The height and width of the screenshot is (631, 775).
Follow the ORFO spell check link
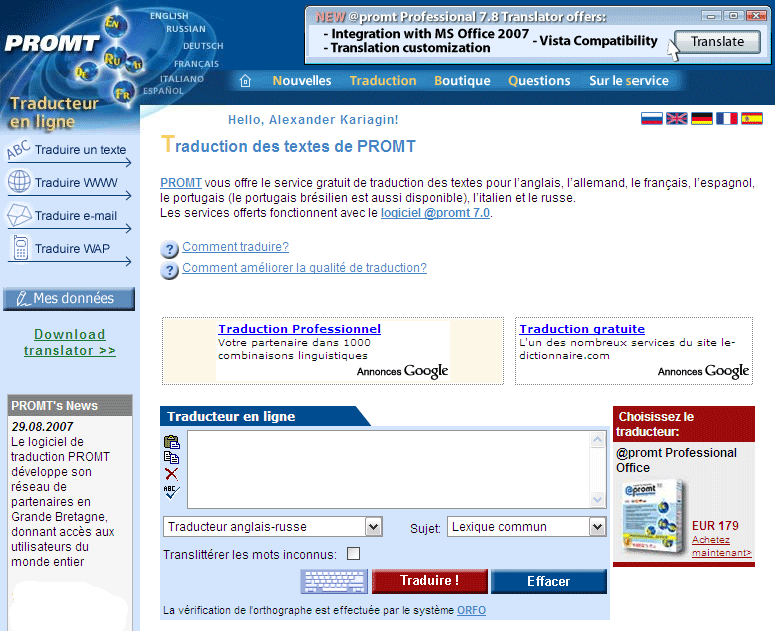[x=472, y=610]
